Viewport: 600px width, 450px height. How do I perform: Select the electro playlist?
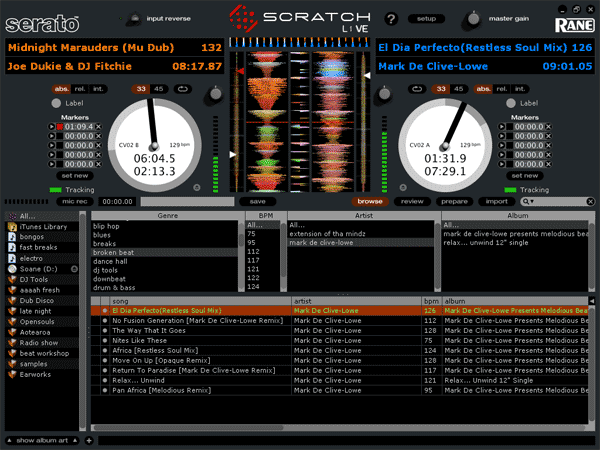coord(42,258)
